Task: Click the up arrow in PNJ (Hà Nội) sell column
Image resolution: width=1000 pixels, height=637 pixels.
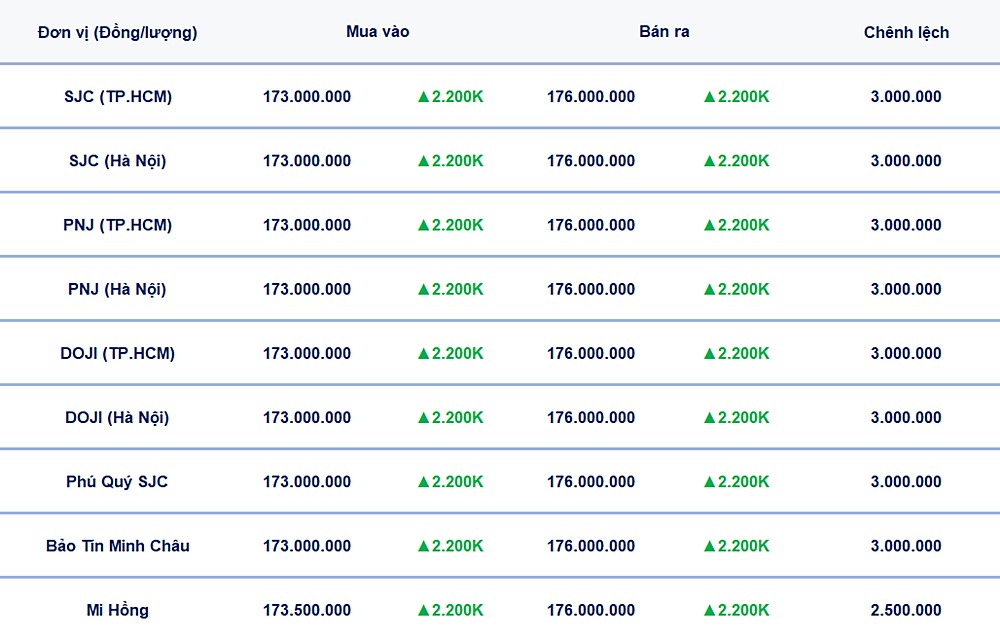Action: (710, 289)
